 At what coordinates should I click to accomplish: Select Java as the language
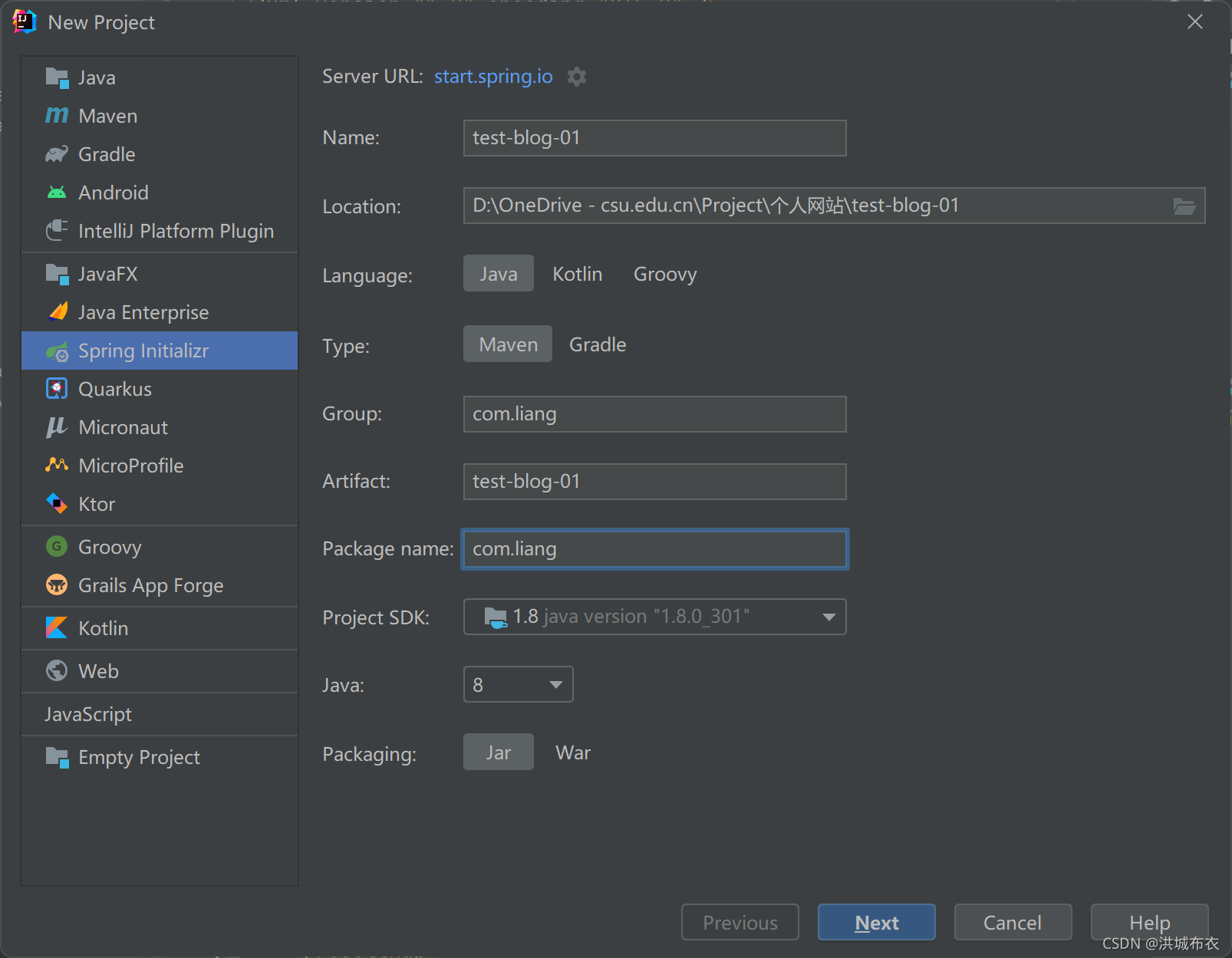click(x=499, y=274)
